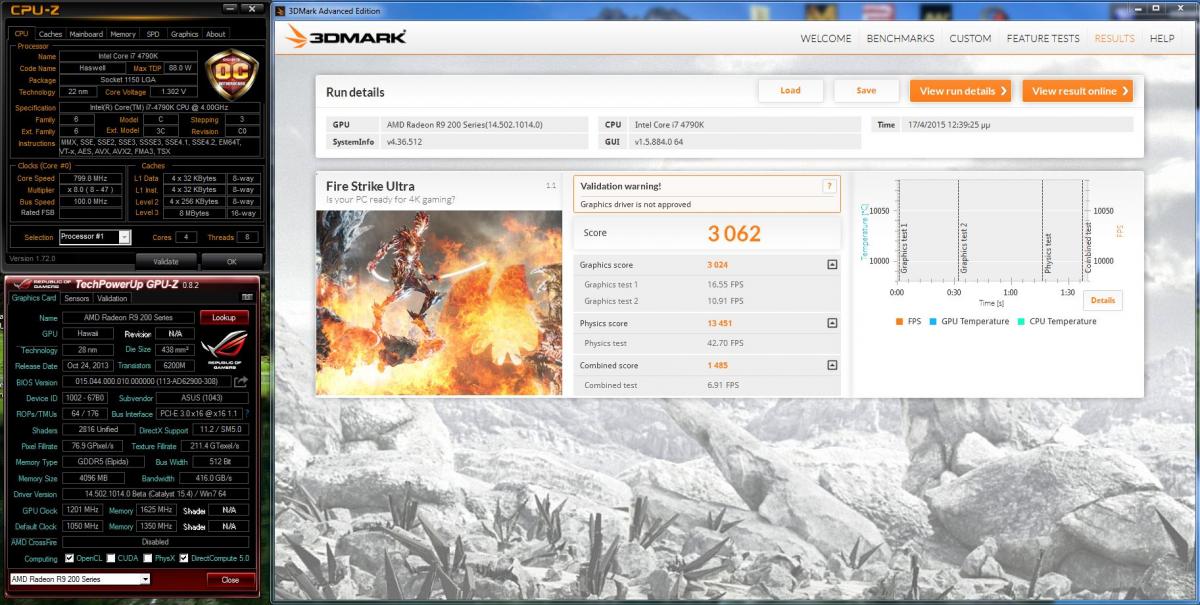
Task: Click the Save button in Run details
Action: click(866, 90)
